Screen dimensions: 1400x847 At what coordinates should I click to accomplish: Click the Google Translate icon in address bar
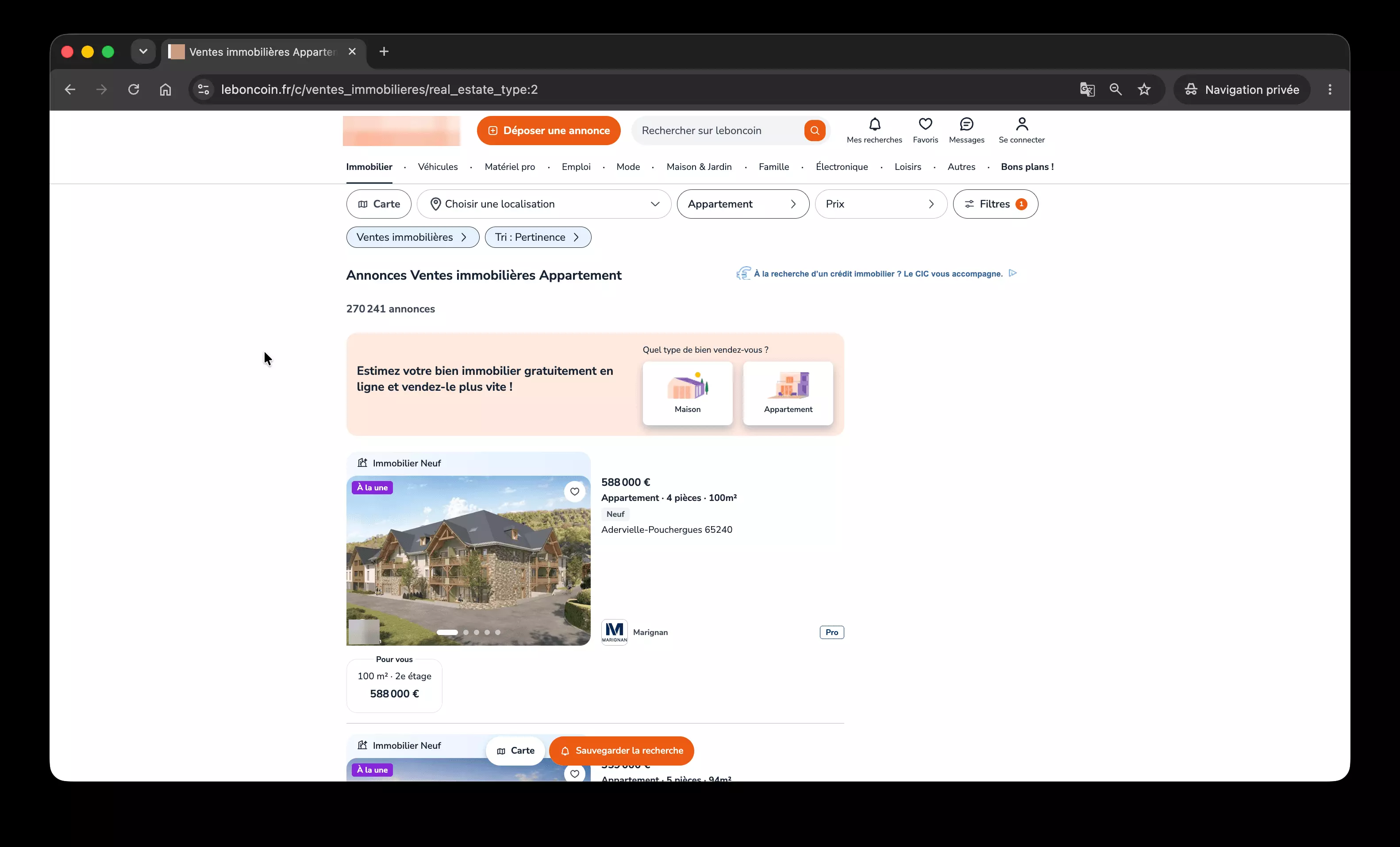1087,89
